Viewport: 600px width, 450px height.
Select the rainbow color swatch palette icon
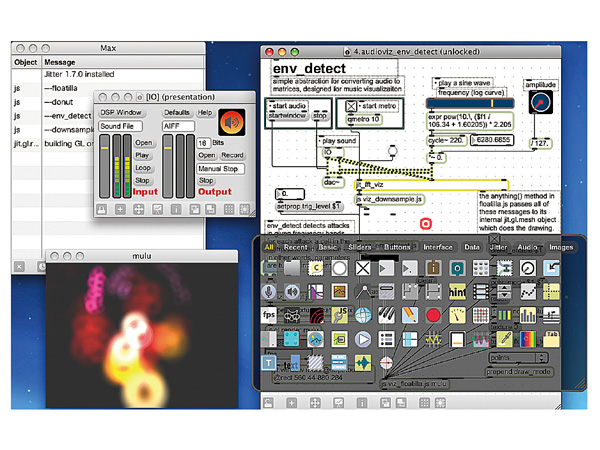pos(528,339)
